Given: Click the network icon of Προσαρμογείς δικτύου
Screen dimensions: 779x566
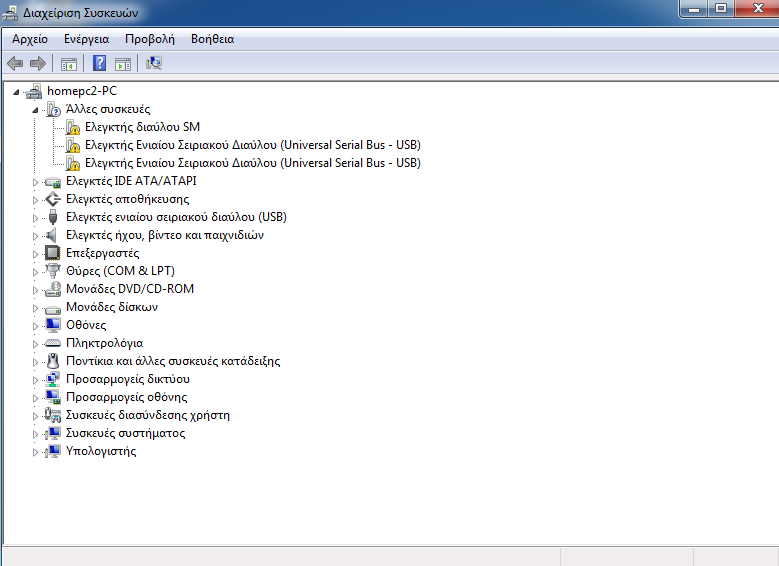Looking at the screenshot, I should (x=53, y=379).
